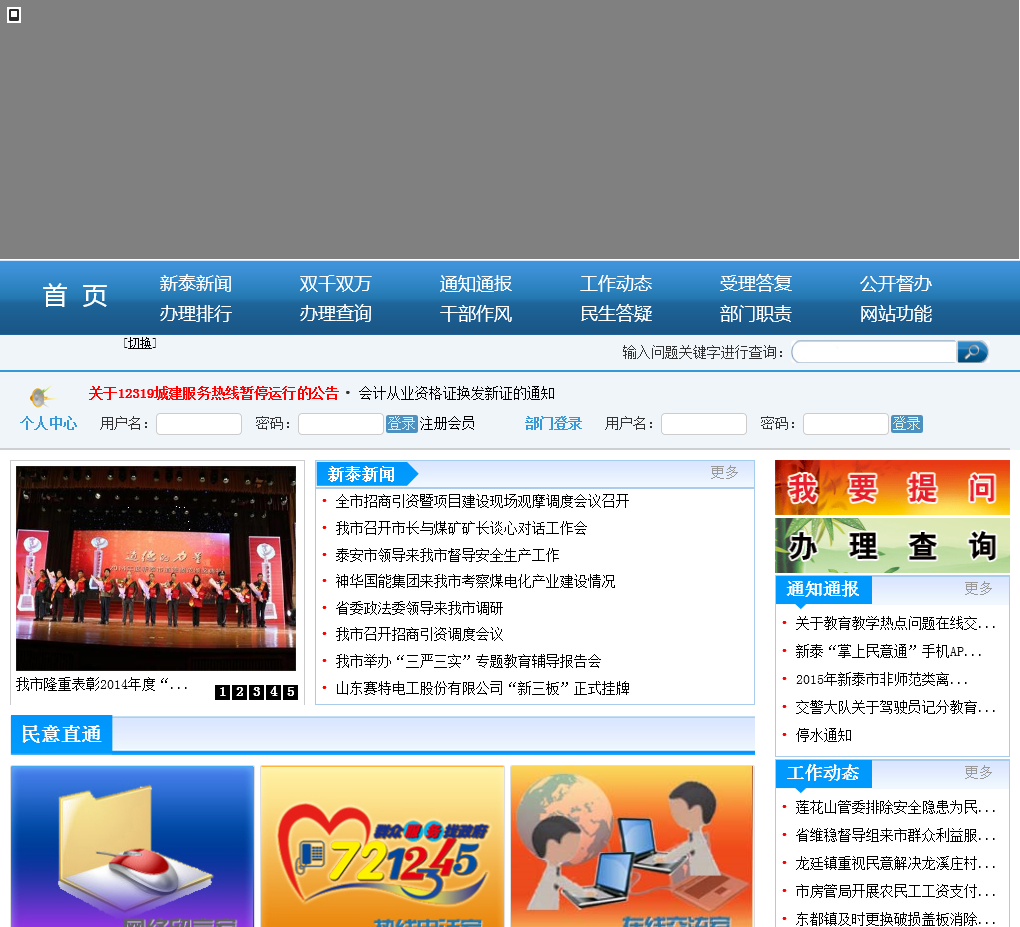Viewport: 1020px width, 927px height.
Task: Open 工作动态 in the navigation bar
Action: point(616,284)
